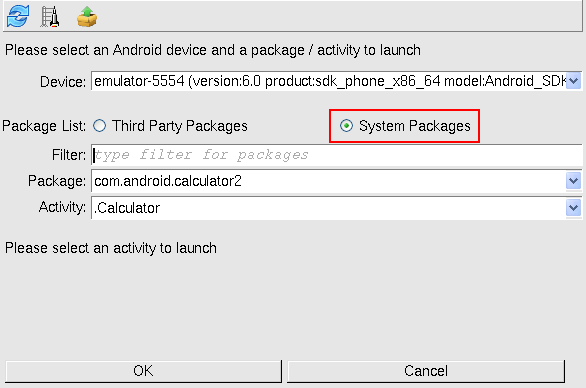Click the Filter label
This screenshot has height=388, width=586.
click(69, 155)
